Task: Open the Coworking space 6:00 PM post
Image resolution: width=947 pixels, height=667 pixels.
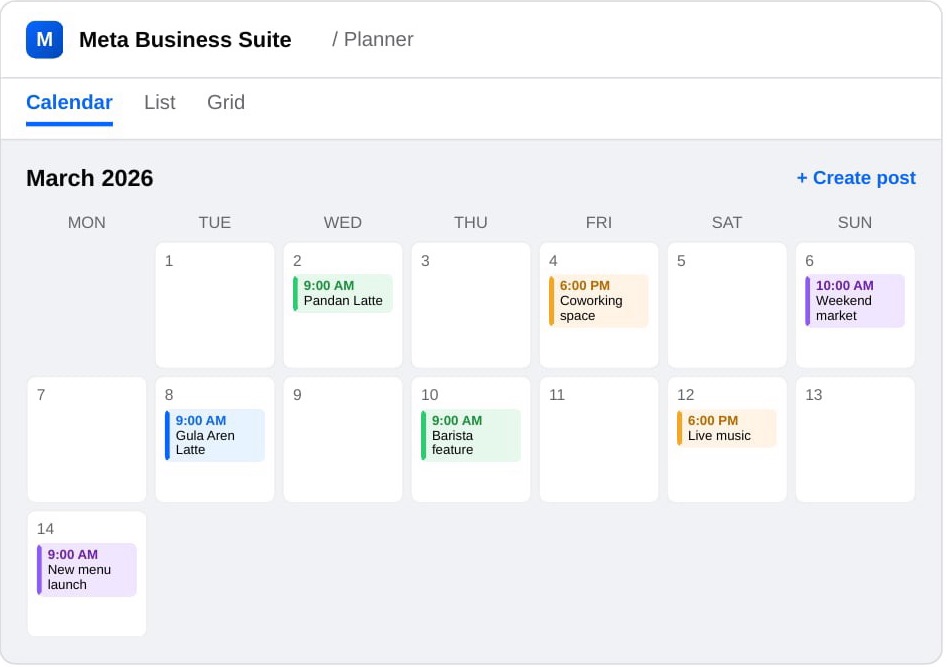Action: pyautogui.click(x=599, y=301)
